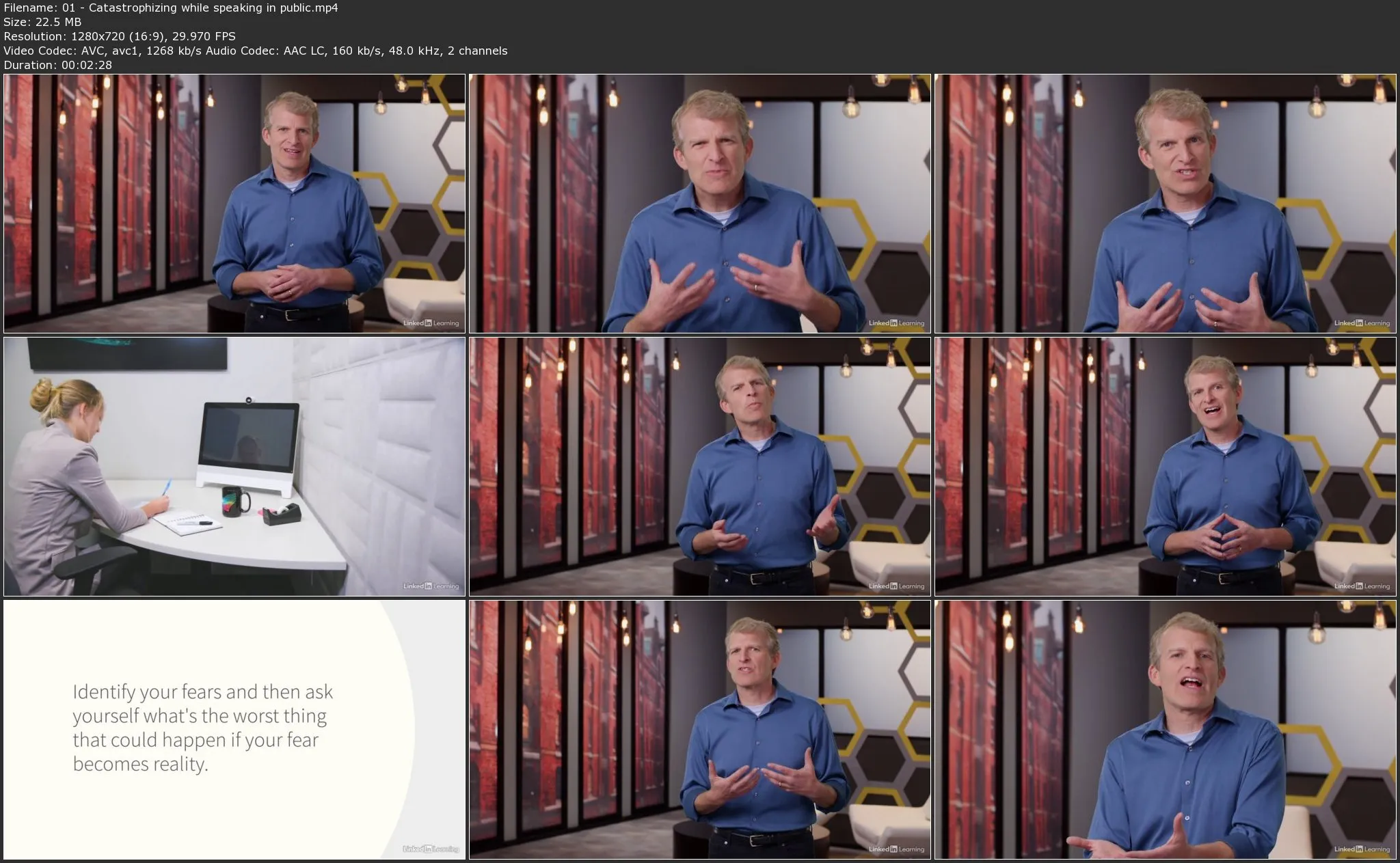Click the 'Duration: 00:02:28' text
This screenshot has height=863, width=1400.
[58, 66]
